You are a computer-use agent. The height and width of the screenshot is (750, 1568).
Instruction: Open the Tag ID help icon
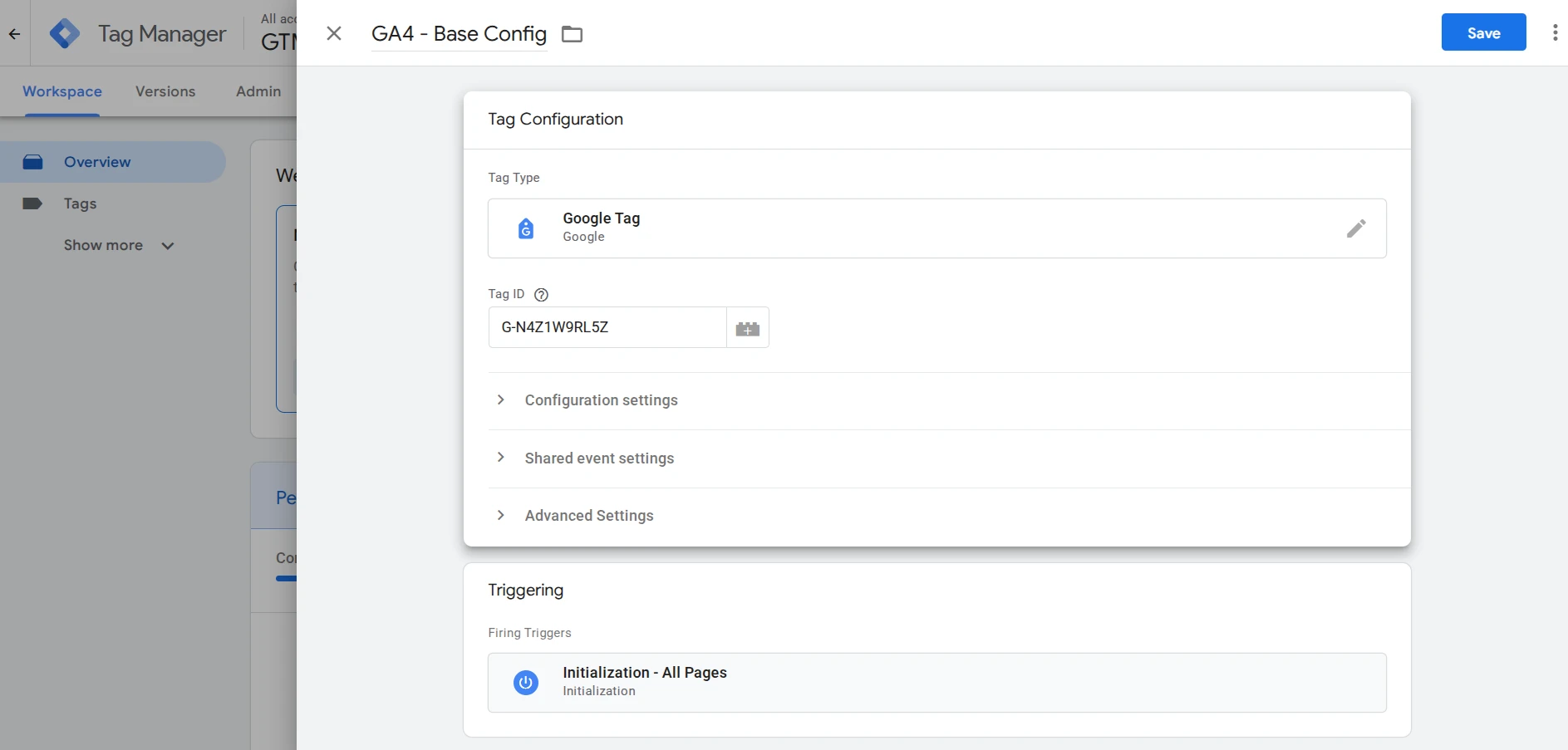[x=541, y=294]
